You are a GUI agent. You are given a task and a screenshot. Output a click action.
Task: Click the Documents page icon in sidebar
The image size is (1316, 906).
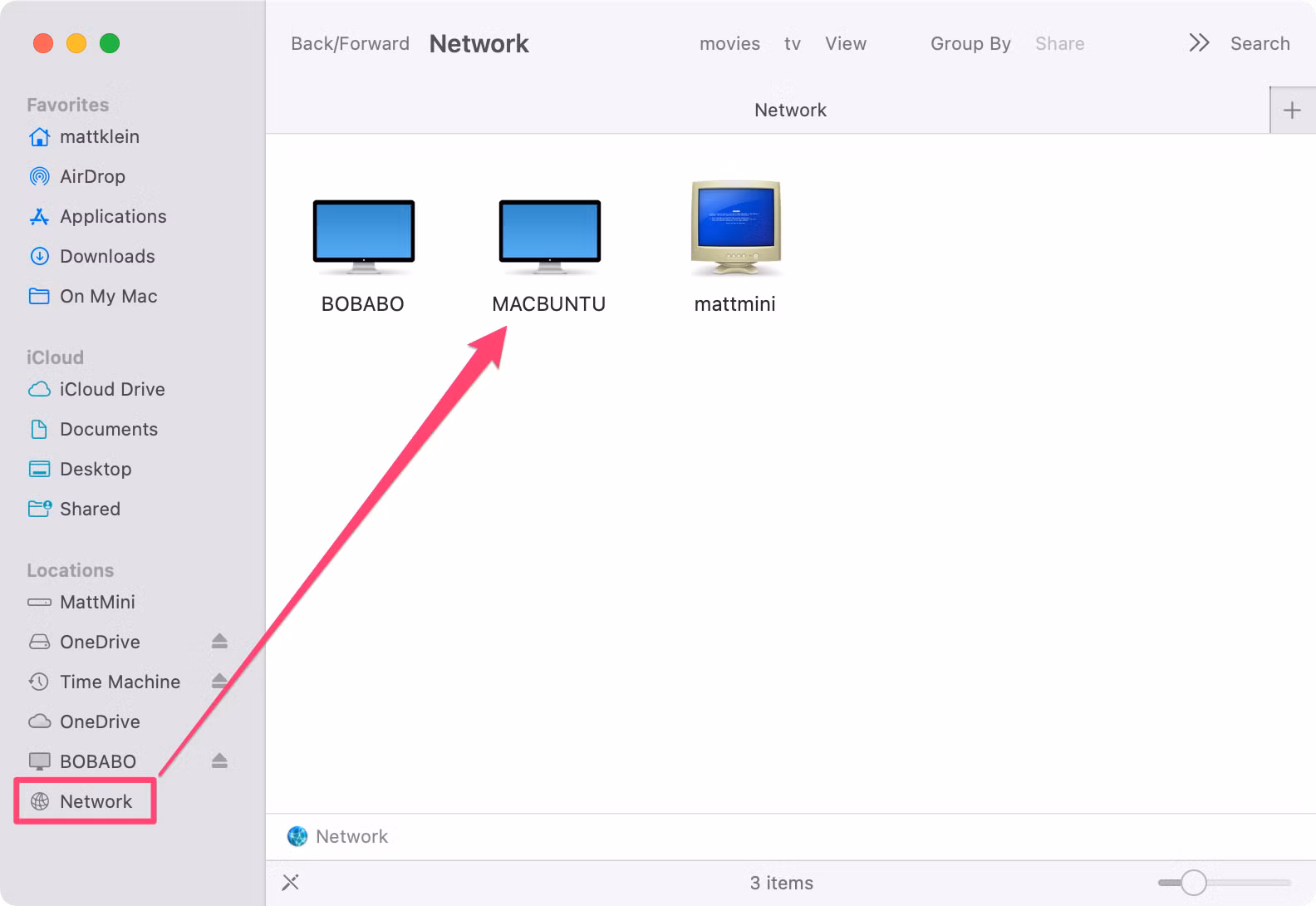coord(39,430)
